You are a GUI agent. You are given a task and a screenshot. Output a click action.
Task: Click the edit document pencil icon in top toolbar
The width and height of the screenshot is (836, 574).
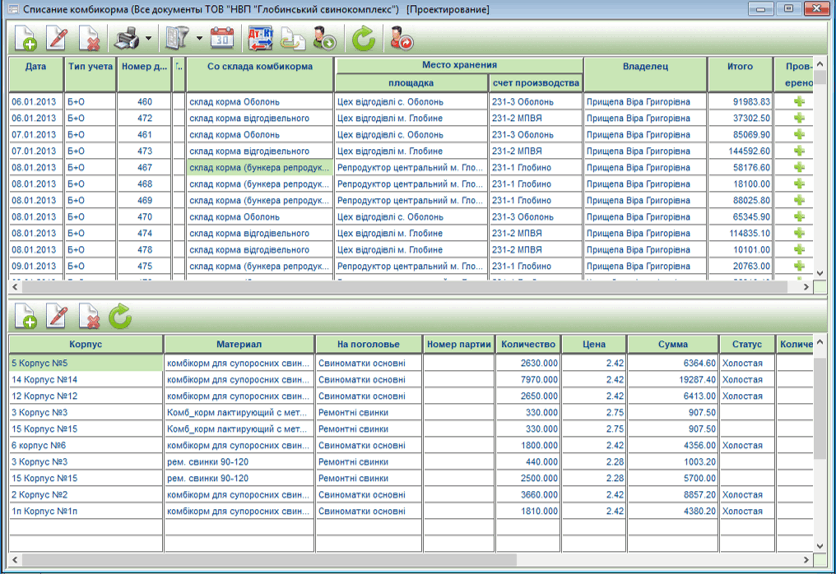(57, 40)
